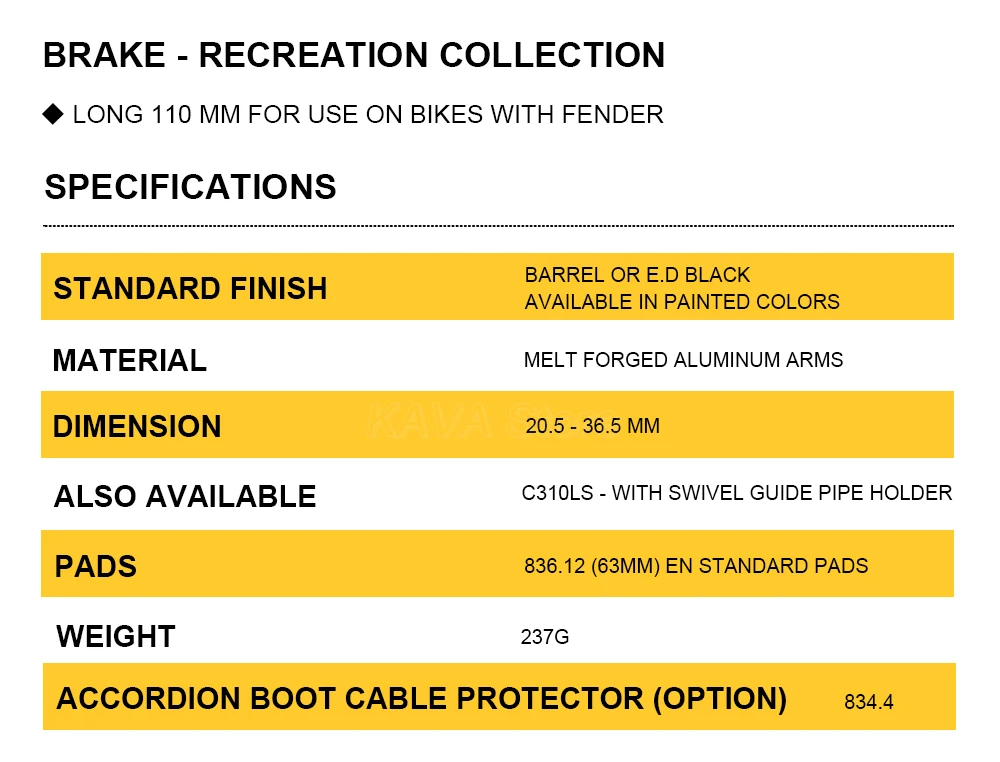Select the 836.12 (63MM) EN standard pads text
Image resolution: width=1000 pixels, height=762 pixels.
click(x=696, y=566)
